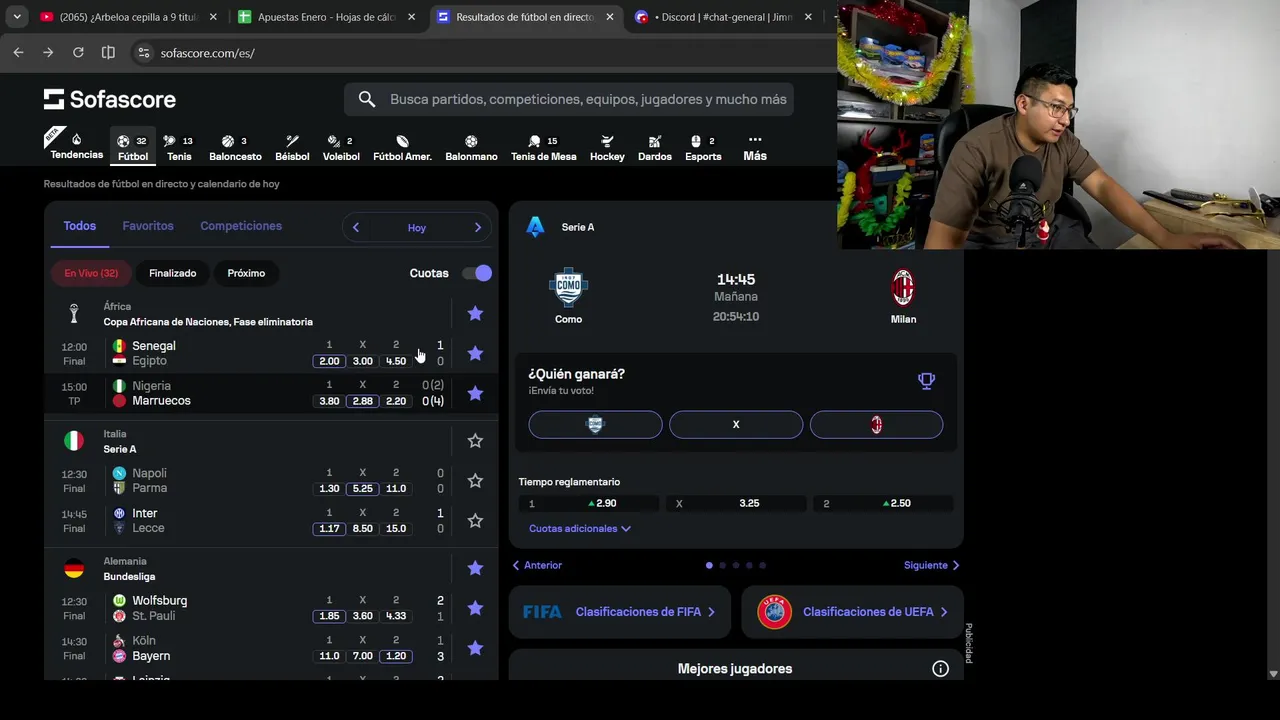Image resolution: width=1280 pixels, height=720 pixels.
Task: Select the Todos tab
Action: [80, 226]
